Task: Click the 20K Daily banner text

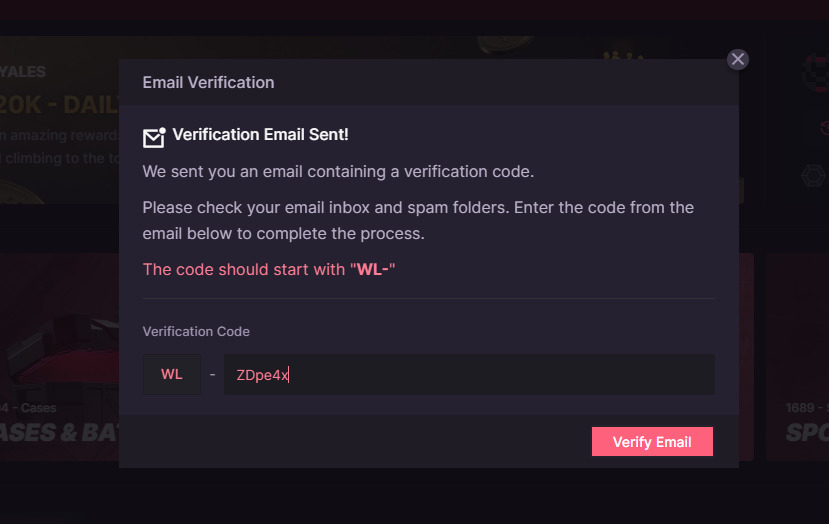Action: point(60,104)
